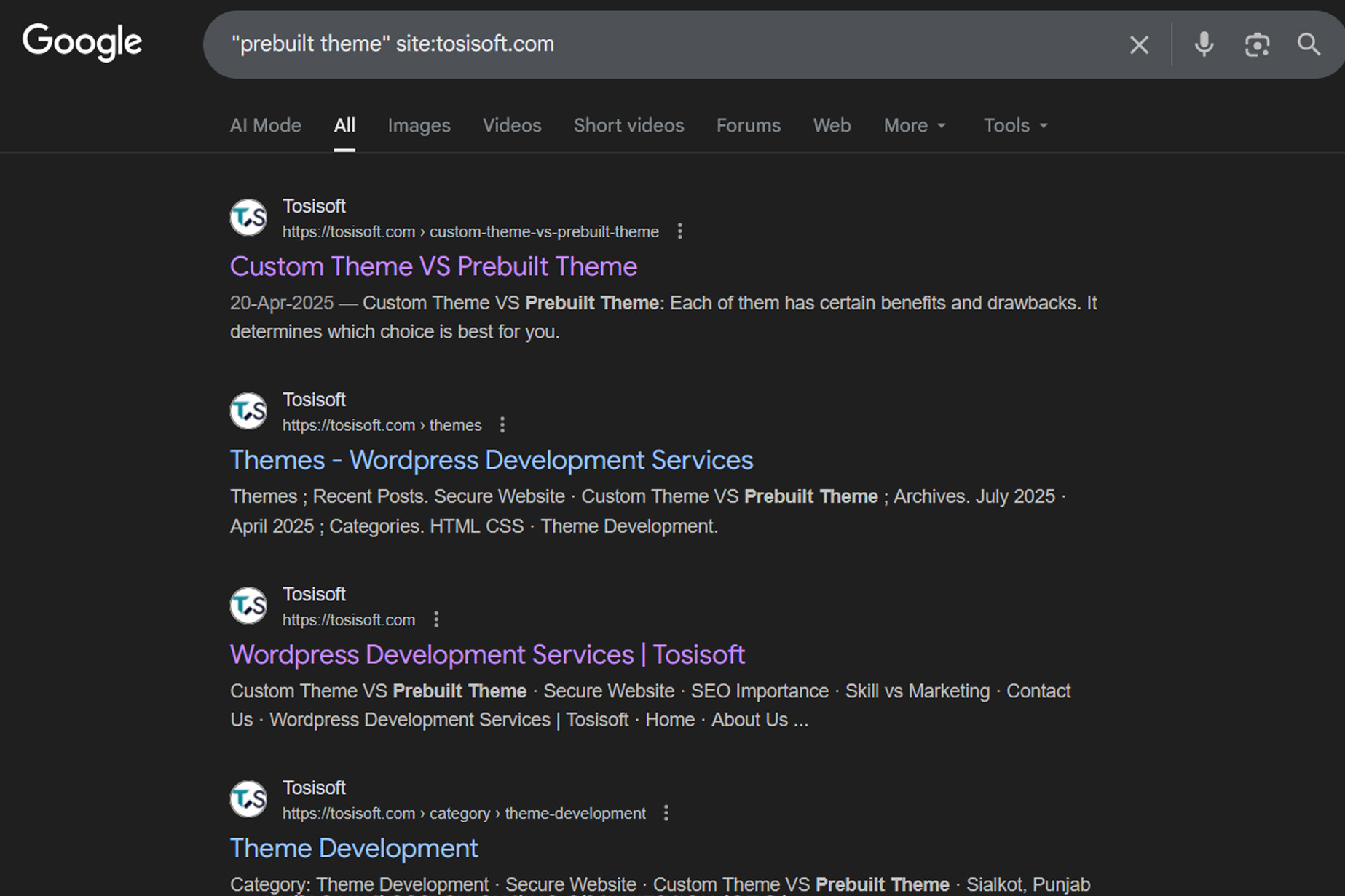Open the Forums search filter
1345x896 pixels.
[748, 125]
